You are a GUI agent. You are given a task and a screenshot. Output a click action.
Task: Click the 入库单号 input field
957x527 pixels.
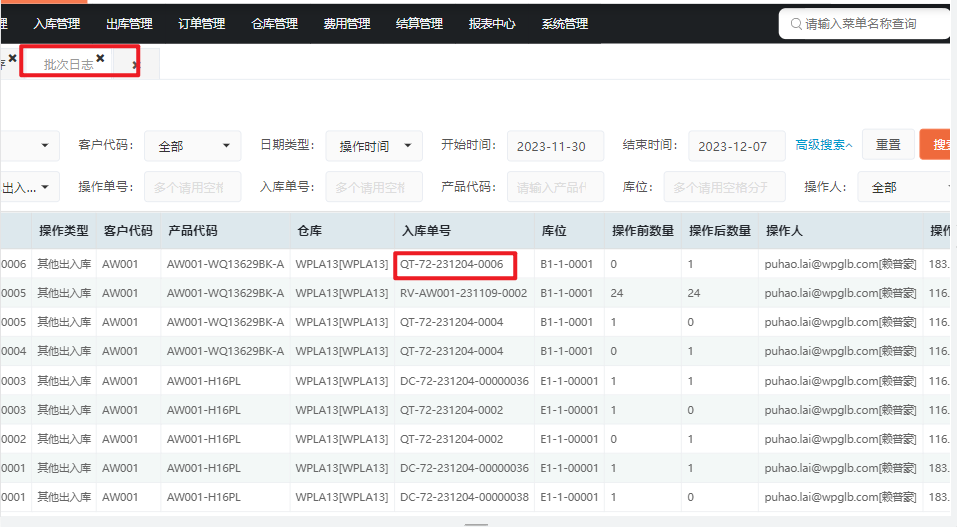[374, 187]
